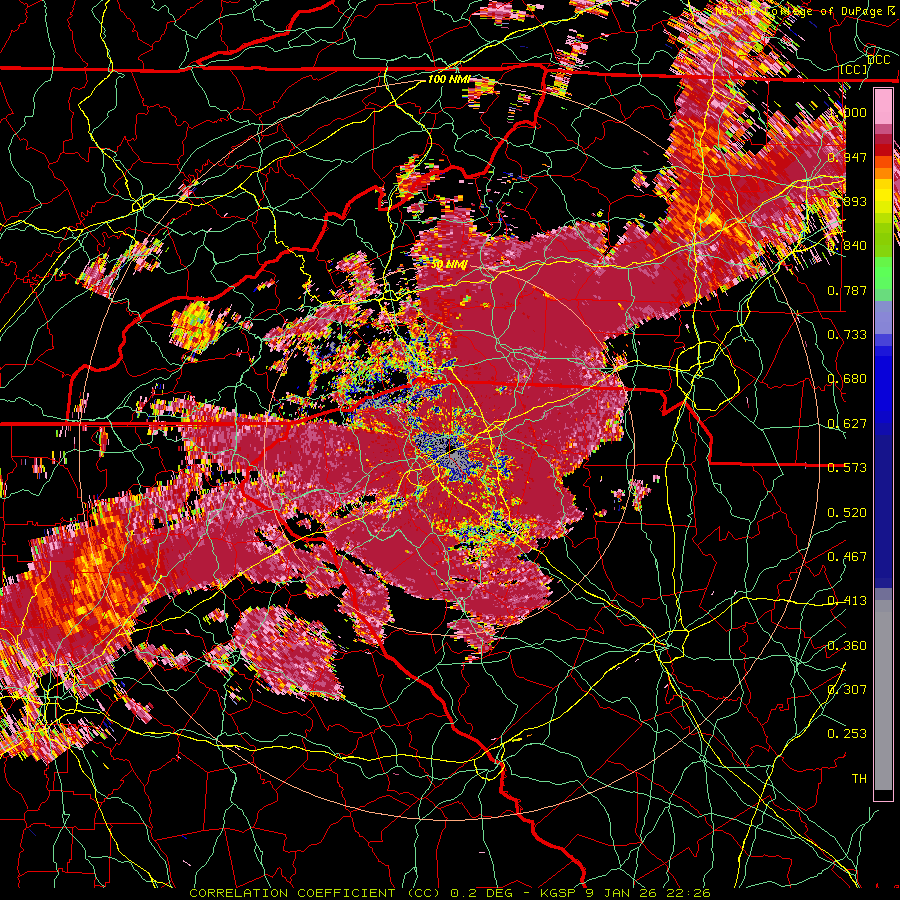Viewport: 900px width, 900px height.
Task: Click the 0.467 legend value
Action: (x=847, y=556)
